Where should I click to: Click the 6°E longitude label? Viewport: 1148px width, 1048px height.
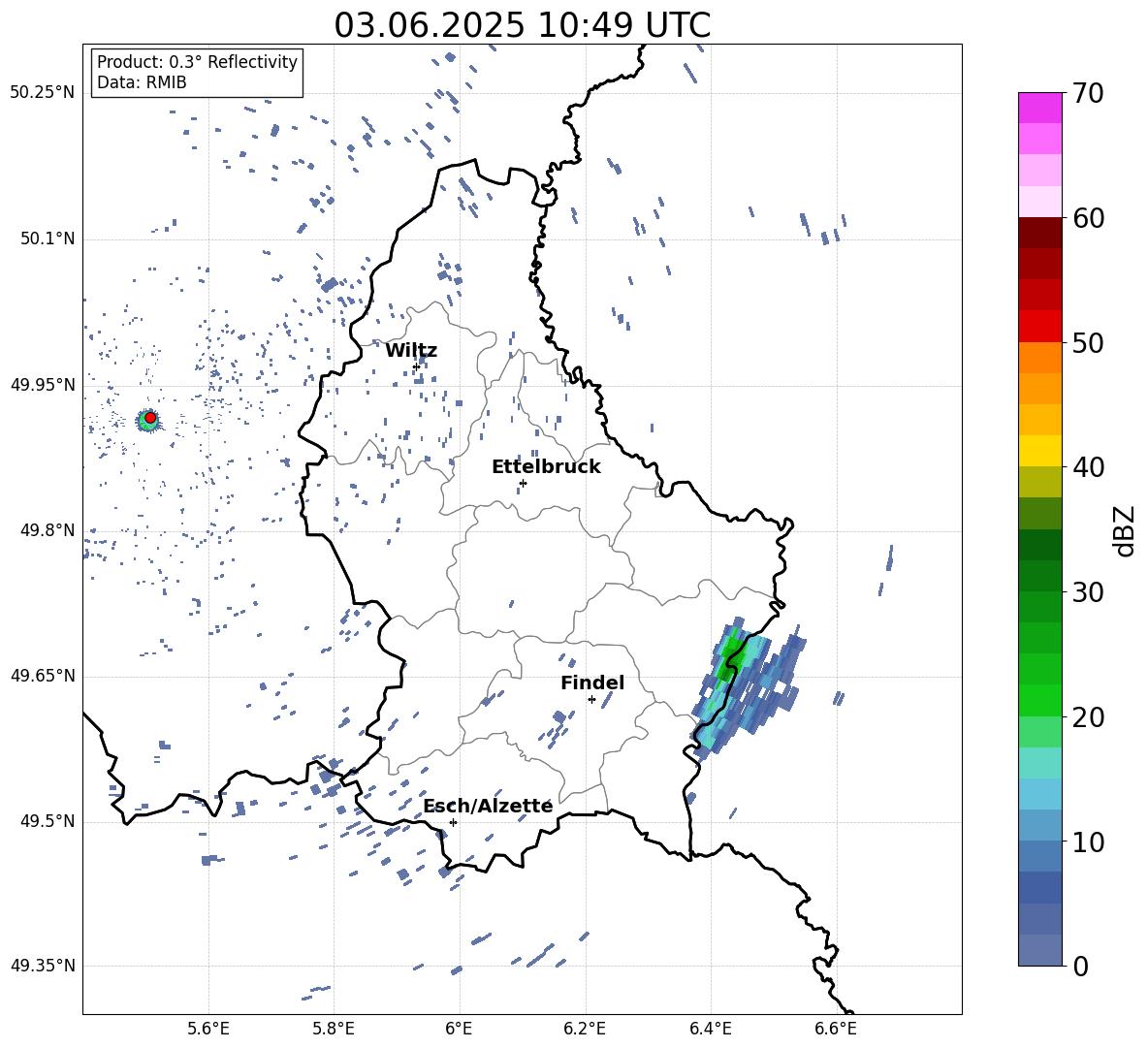(x=459, y=1029)
